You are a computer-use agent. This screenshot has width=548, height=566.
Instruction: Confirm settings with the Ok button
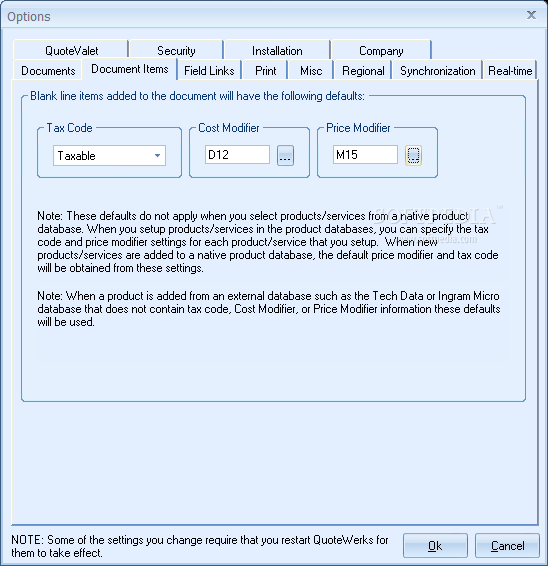[x=435, y=545]
